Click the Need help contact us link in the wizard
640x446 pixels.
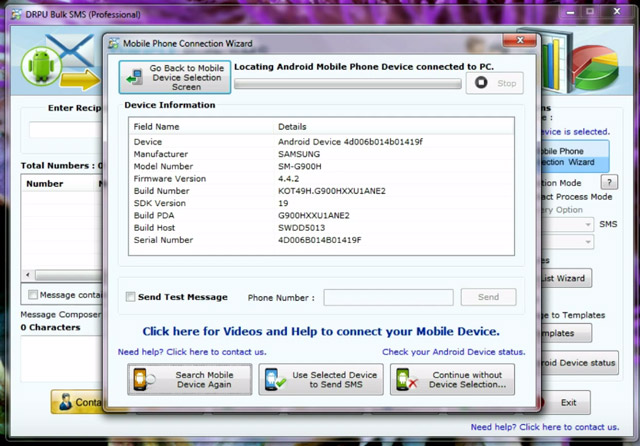click(192, 352)
